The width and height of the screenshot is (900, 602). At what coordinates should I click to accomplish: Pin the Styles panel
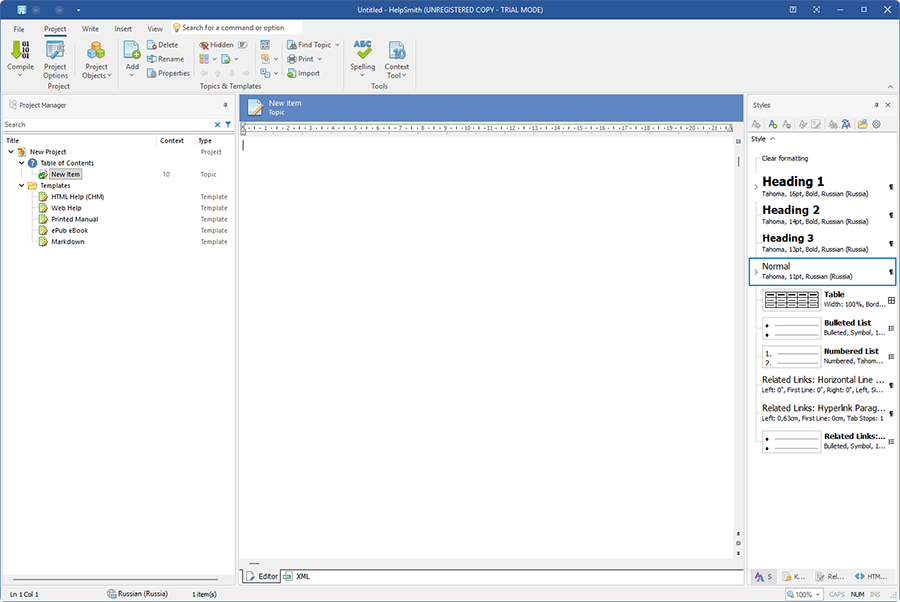(876, 105)
